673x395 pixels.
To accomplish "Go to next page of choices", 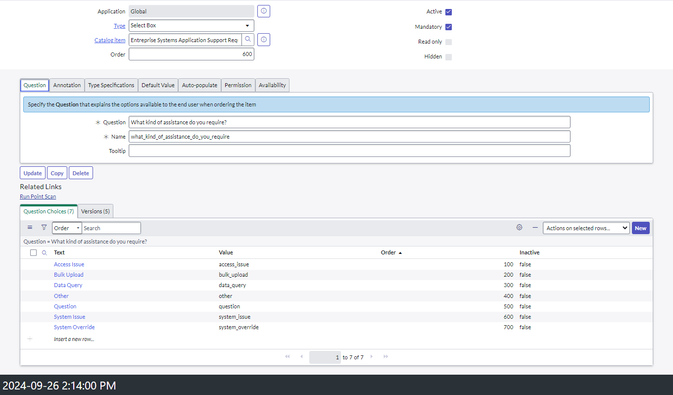I will pyautogui.click(x=371, y=357).
